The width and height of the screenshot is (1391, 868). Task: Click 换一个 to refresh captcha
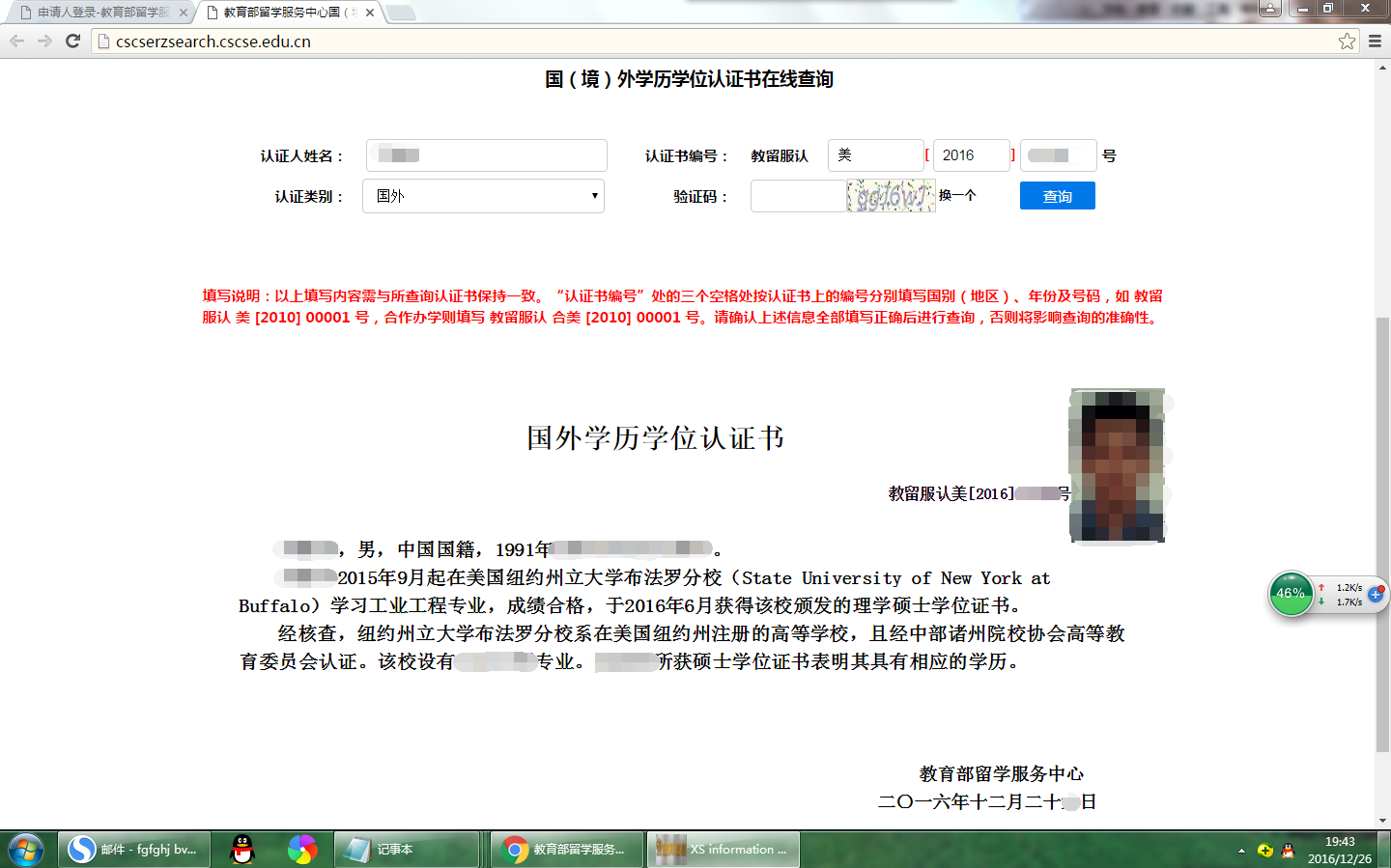pyautogui.click(x=957, y=195)
